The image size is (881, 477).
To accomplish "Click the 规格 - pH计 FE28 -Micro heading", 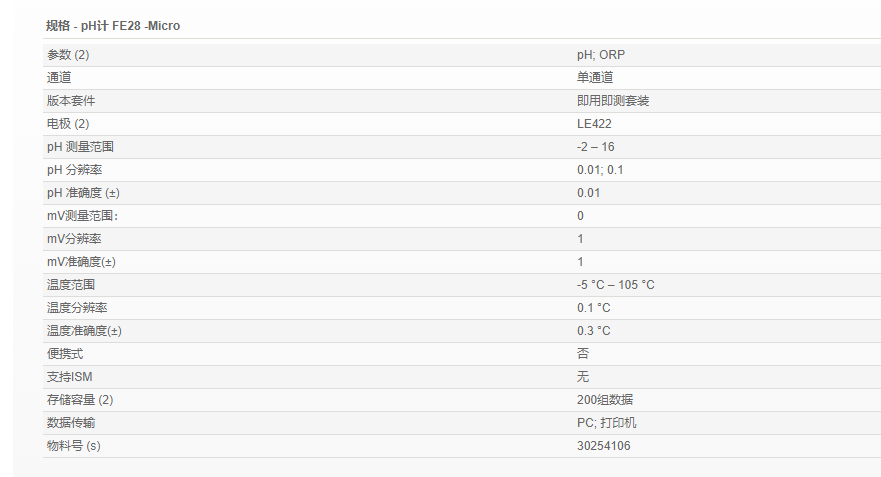I will click(x=113, y=25).
